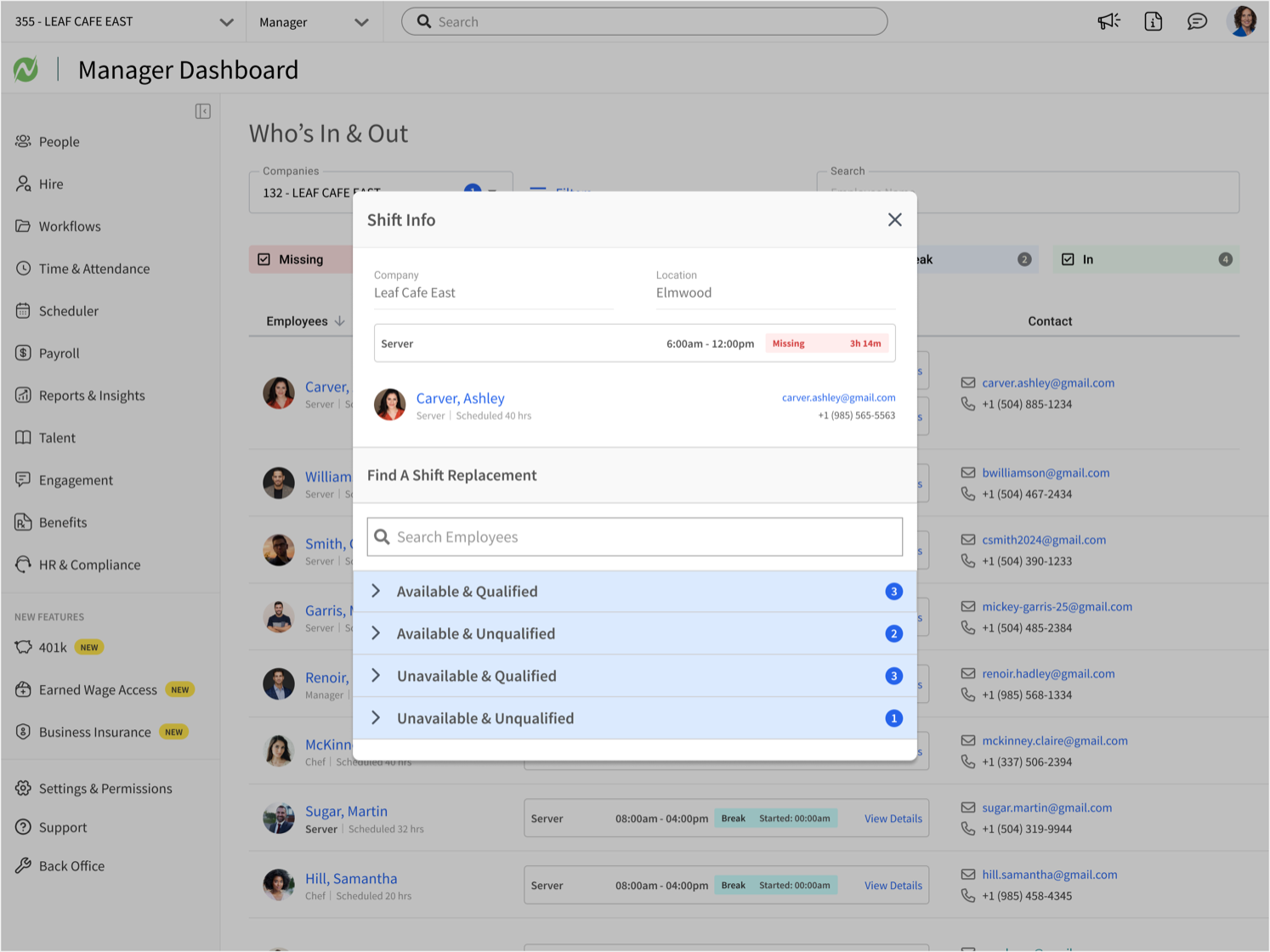Click the green company logo
This screenshot has width=1270, height=952.
click(26, 69)
